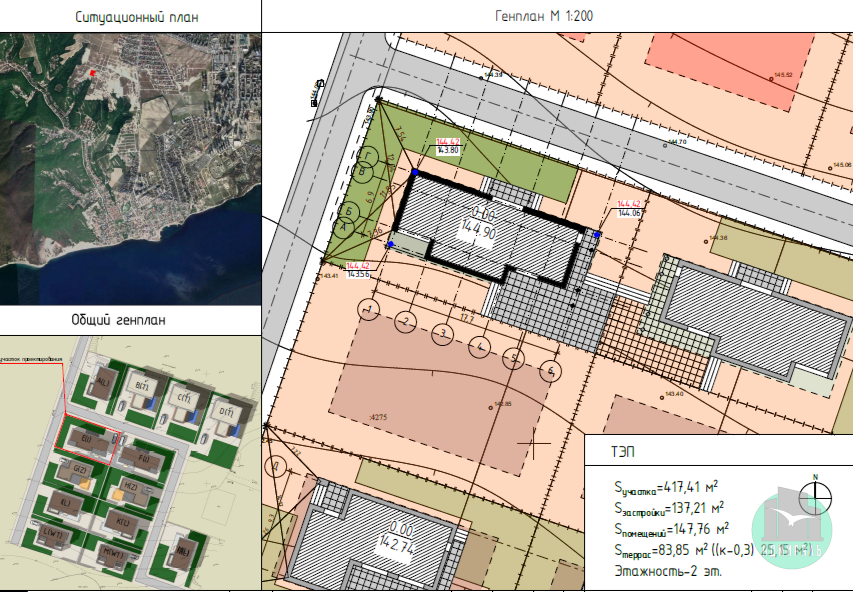The image size is (853, 592).
Task: Click the 'Генплан М 1:200' title
Action: [555, 17]
